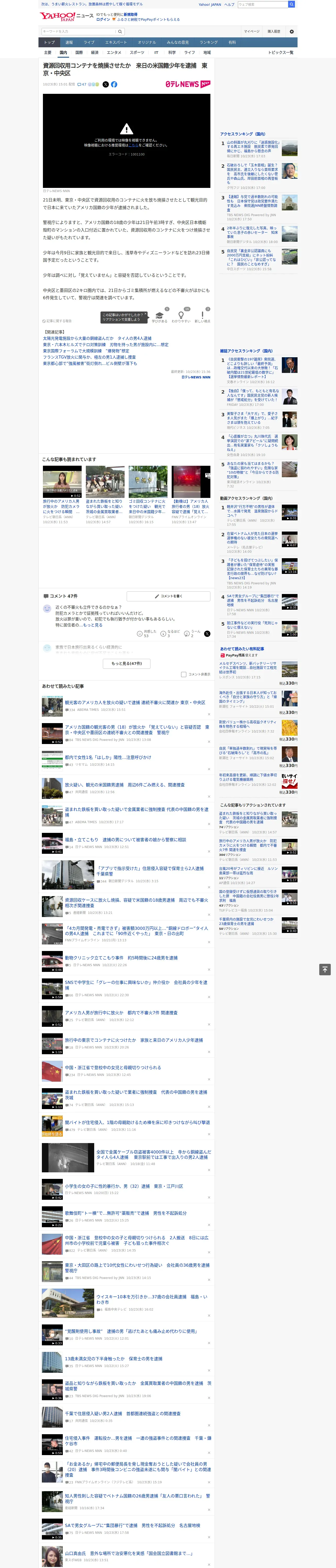The width and height of the screenshot is (336, 1568).
Task: Share the comment on X
Action: (207, 634)
